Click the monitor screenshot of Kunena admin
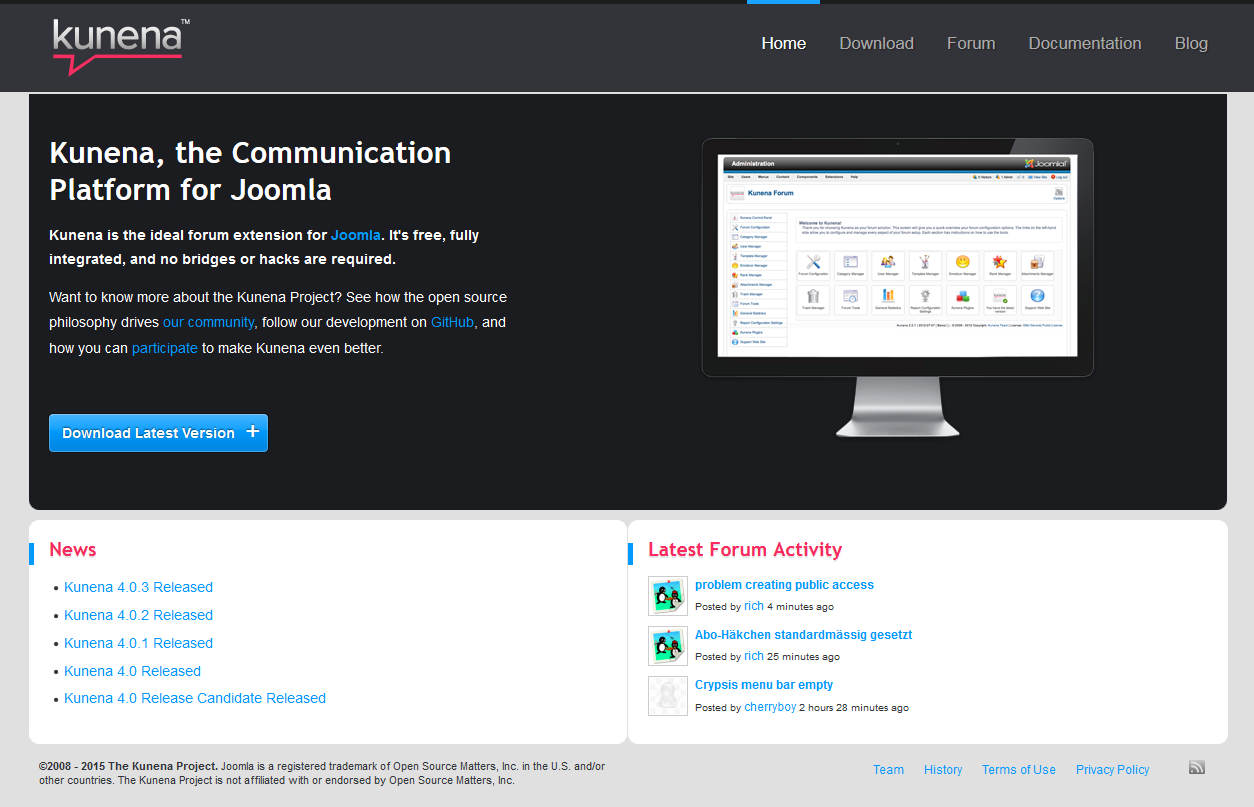 pos(897,287)
